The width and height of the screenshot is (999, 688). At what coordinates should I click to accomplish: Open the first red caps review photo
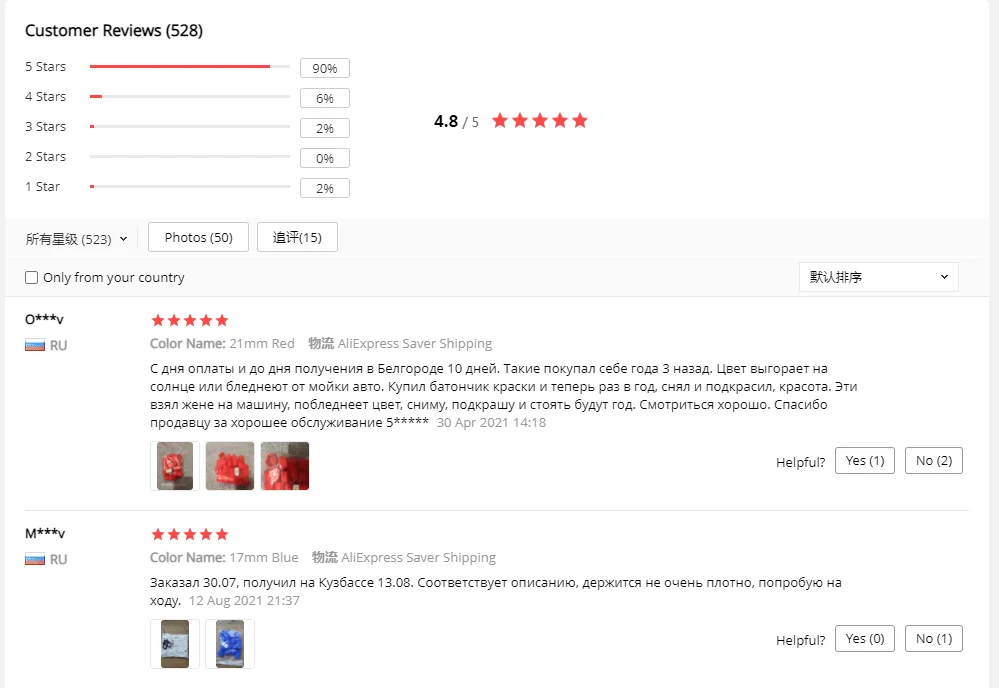coord(175,466)
